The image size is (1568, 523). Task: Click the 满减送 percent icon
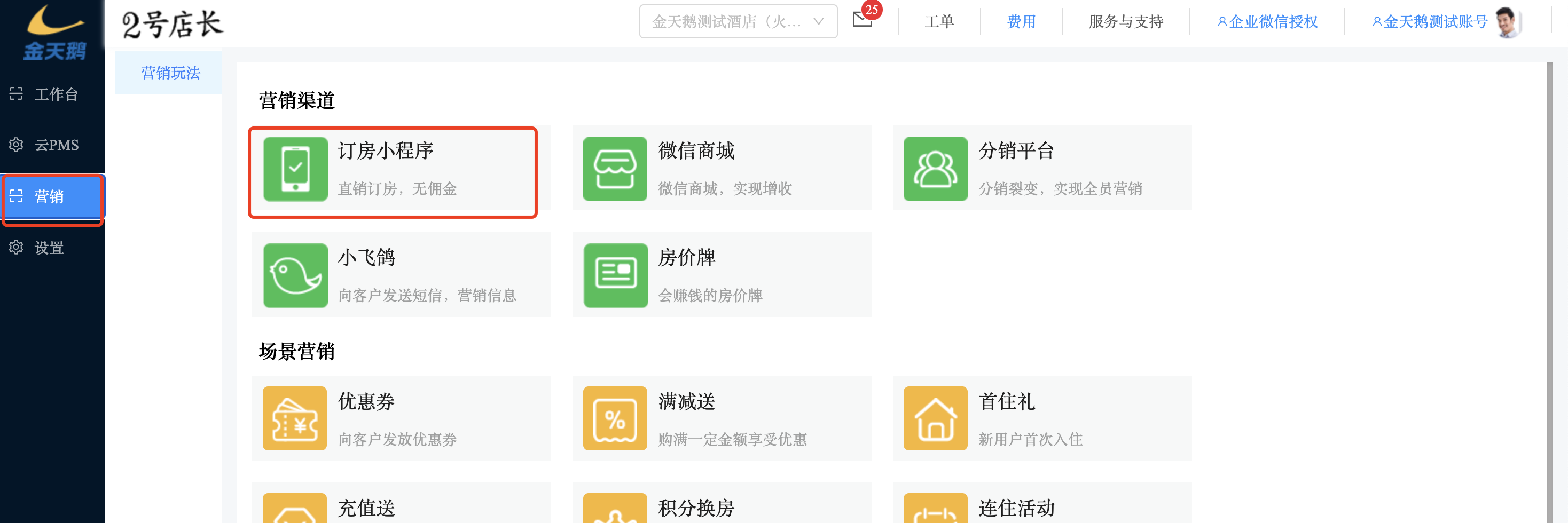(615, 418)
